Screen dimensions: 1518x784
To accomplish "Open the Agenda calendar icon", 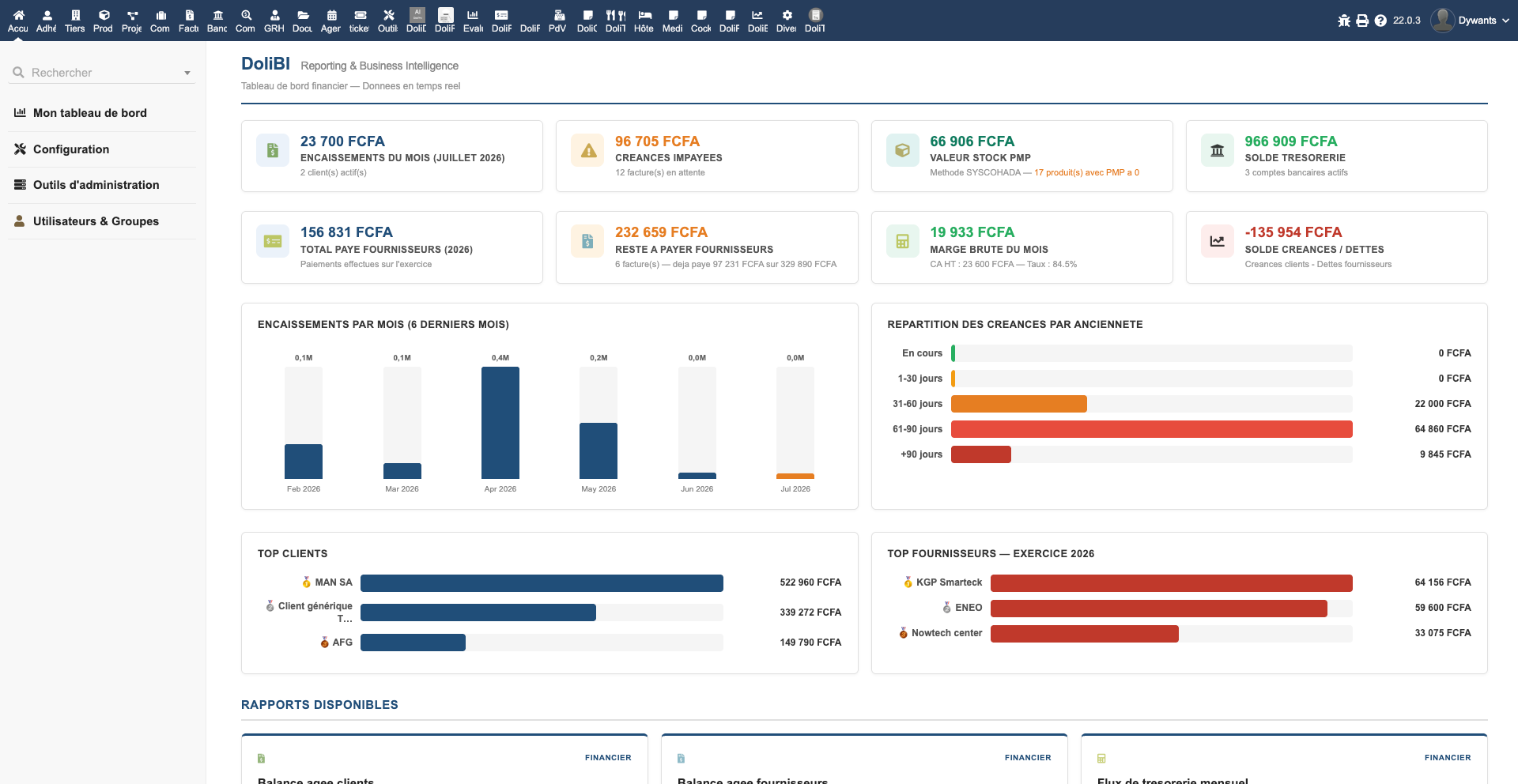I will 331,21.
